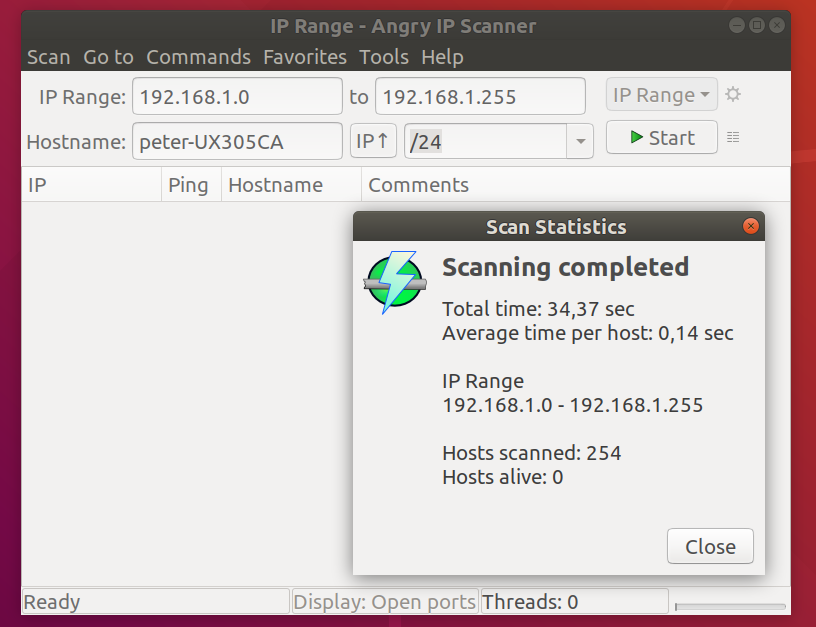Click Close in Scan Statistics dialog
The height and width of the screenshot is (627, 816).
click(x=710, y=546)
